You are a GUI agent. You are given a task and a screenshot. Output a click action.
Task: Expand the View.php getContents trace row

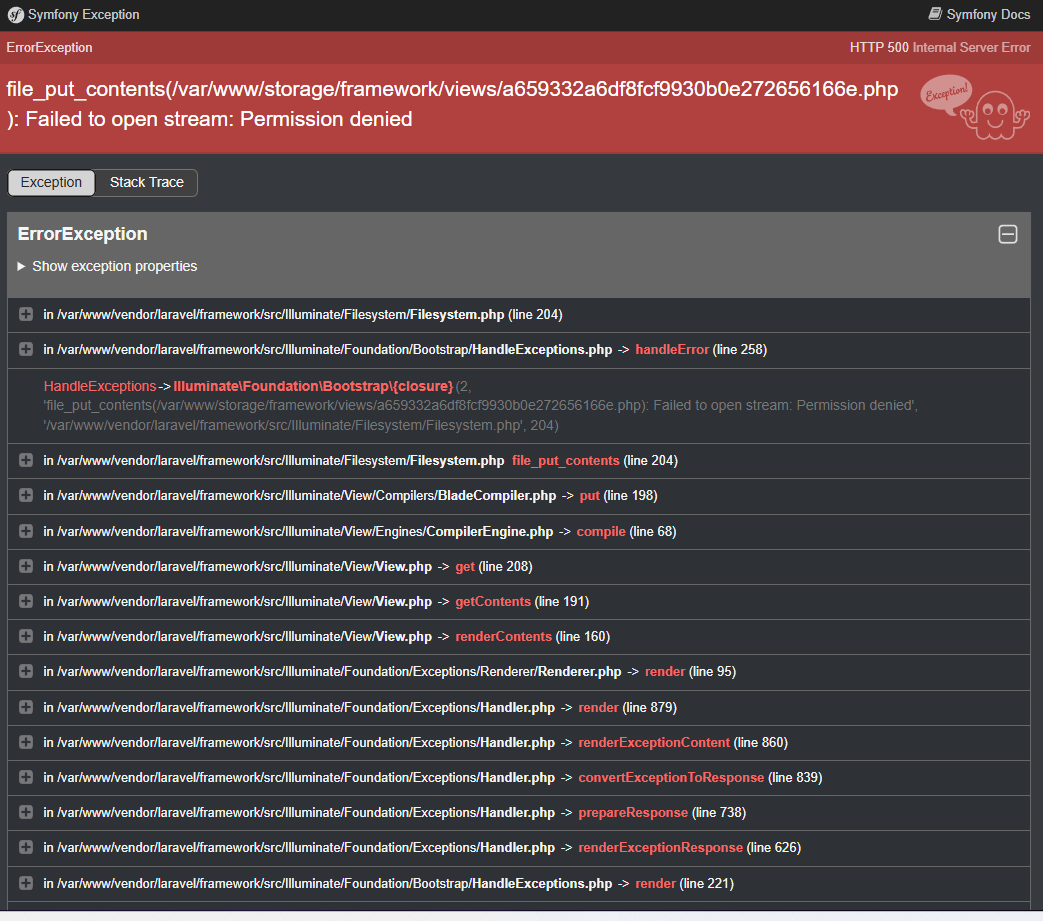point(26,602)
